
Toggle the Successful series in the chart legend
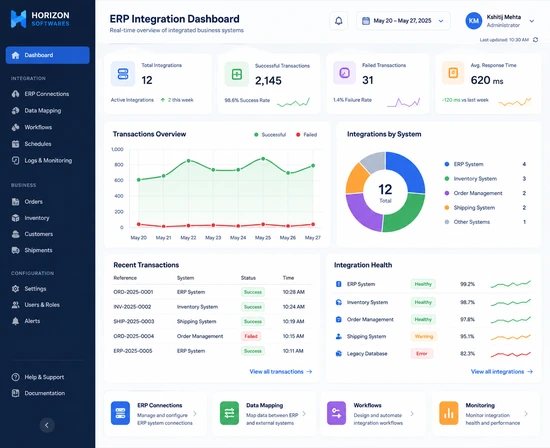click(270, 134)
